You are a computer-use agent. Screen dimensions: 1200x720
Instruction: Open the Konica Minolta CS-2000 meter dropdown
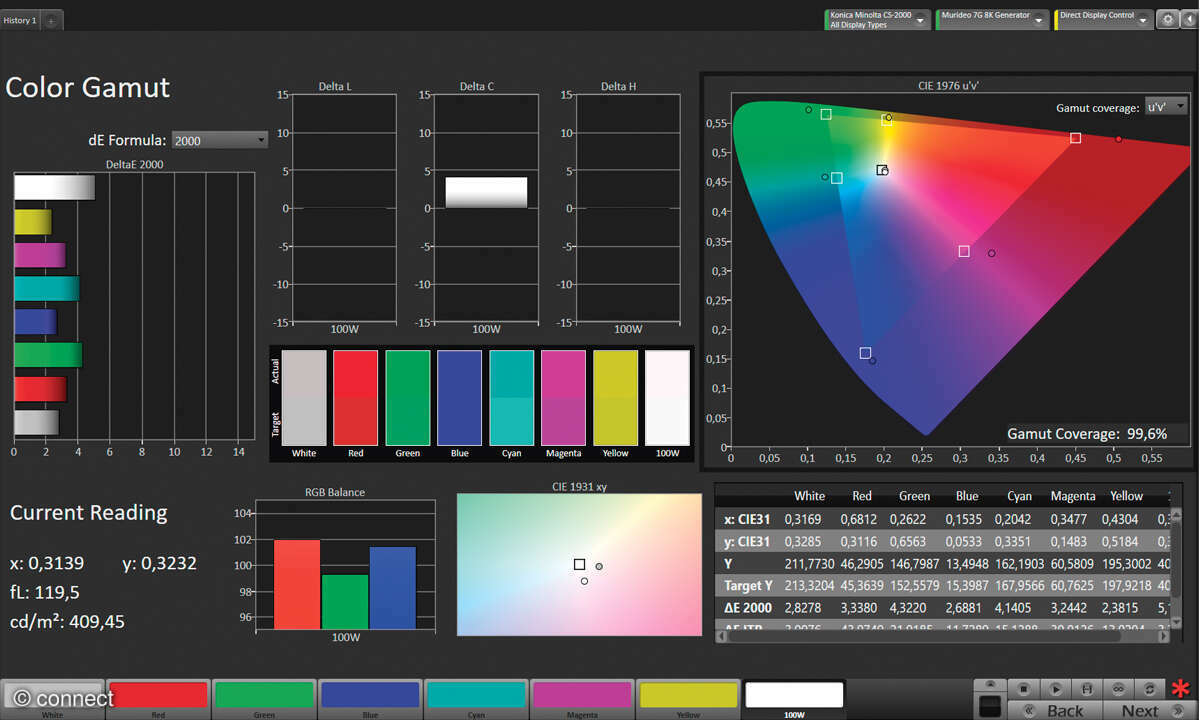878,19
